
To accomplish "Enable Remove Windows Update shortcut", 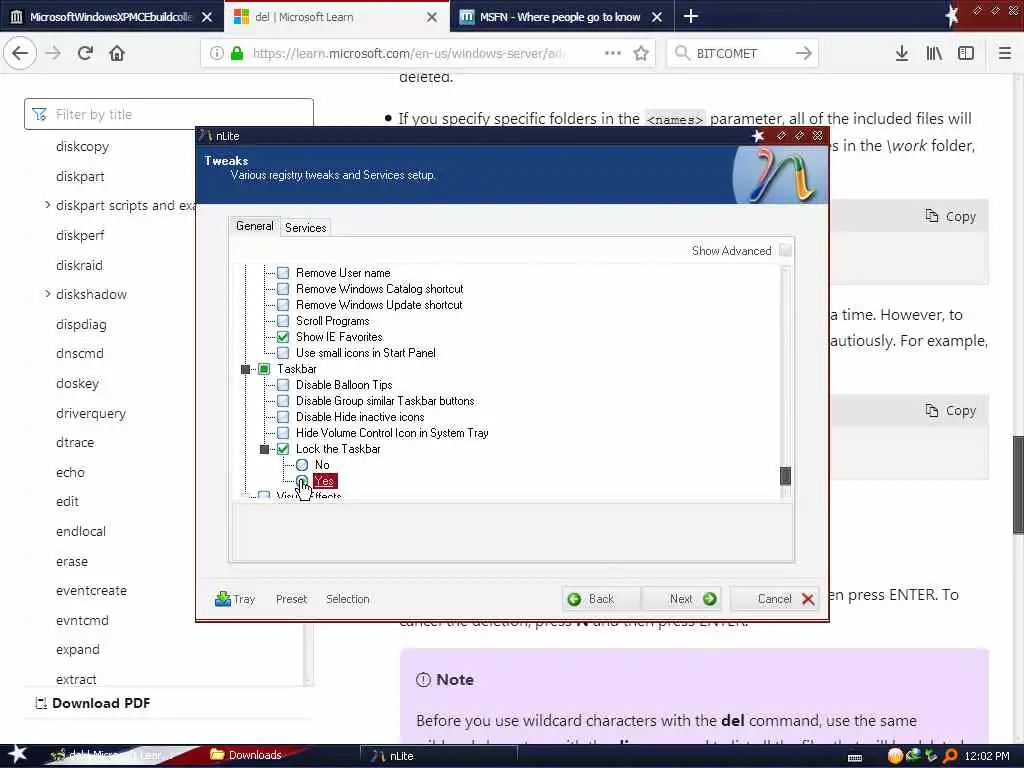I will 283,304.
